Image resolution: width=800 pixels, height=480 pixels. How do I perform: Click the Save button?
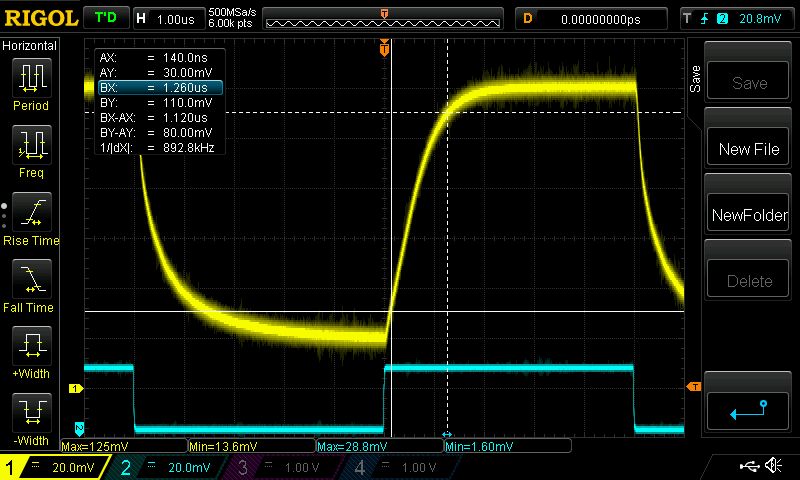pos(748,81)
